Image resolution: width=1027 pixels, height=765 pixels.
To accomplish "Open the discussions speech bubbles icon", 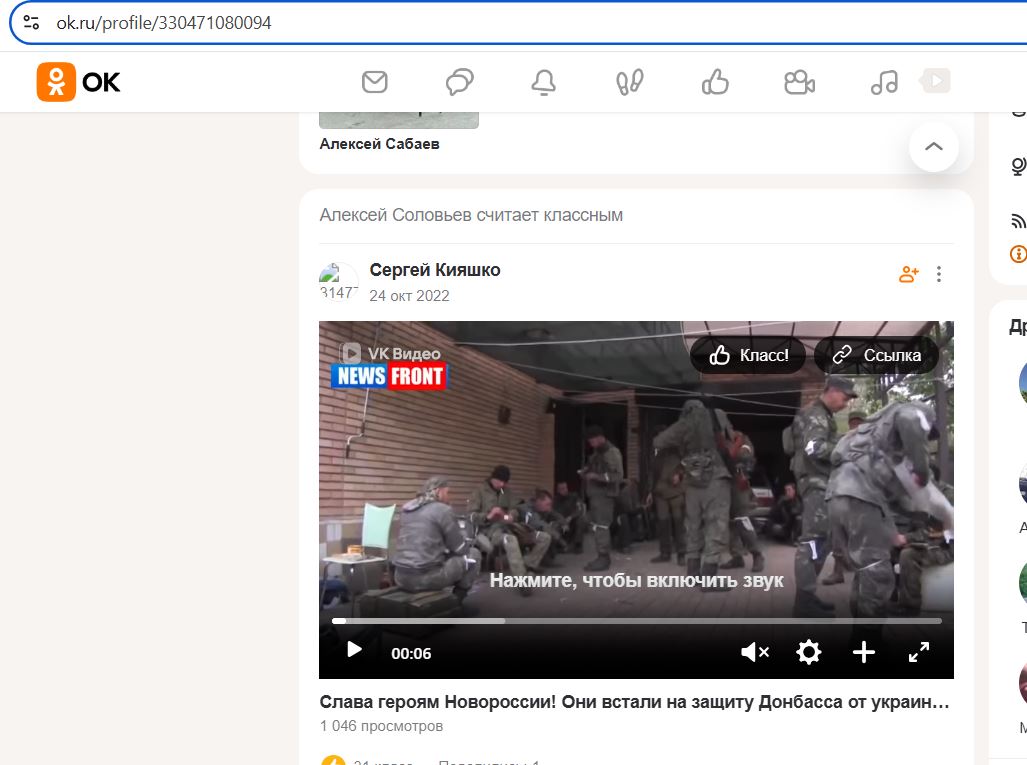I will click(459, 83).
